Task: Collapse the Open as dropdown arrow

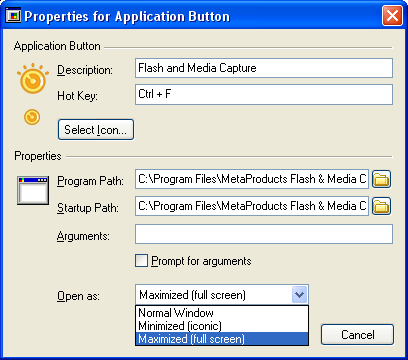Action: [x=299, y=295]
